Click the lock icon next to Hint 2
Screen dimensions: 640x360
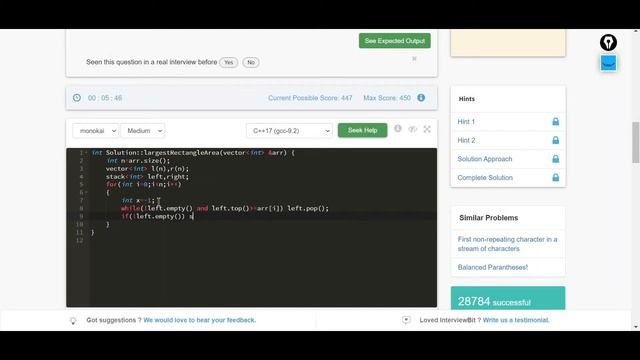556,140
